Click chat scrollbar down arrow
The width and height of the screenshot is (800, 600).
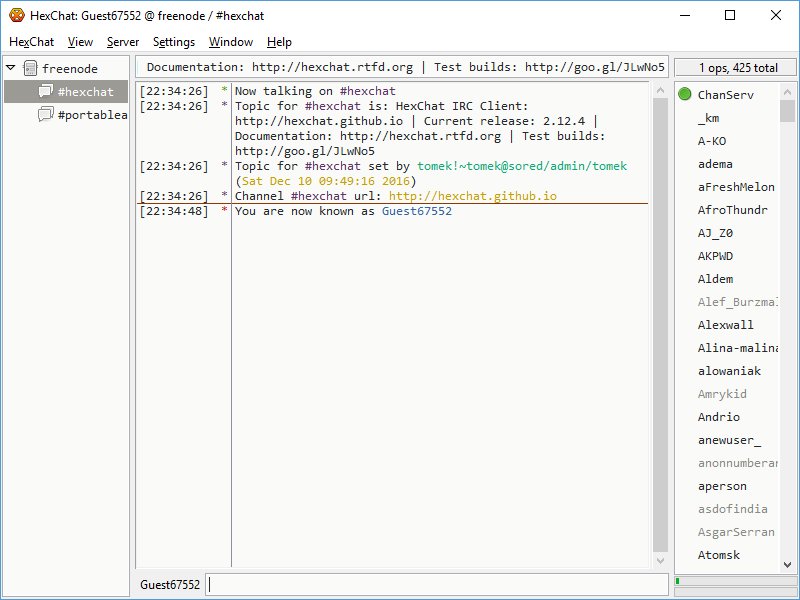(660, 561)
